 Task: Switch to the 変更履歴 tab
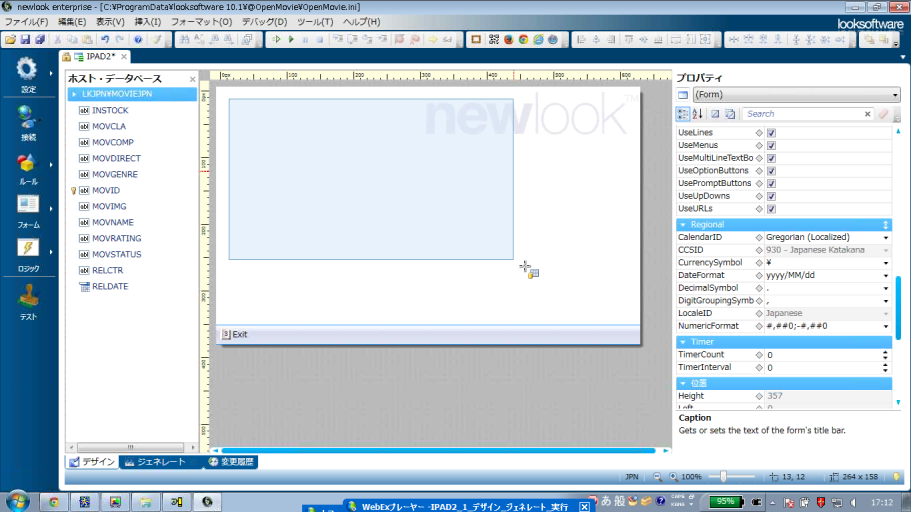click(x=231, y=462)
